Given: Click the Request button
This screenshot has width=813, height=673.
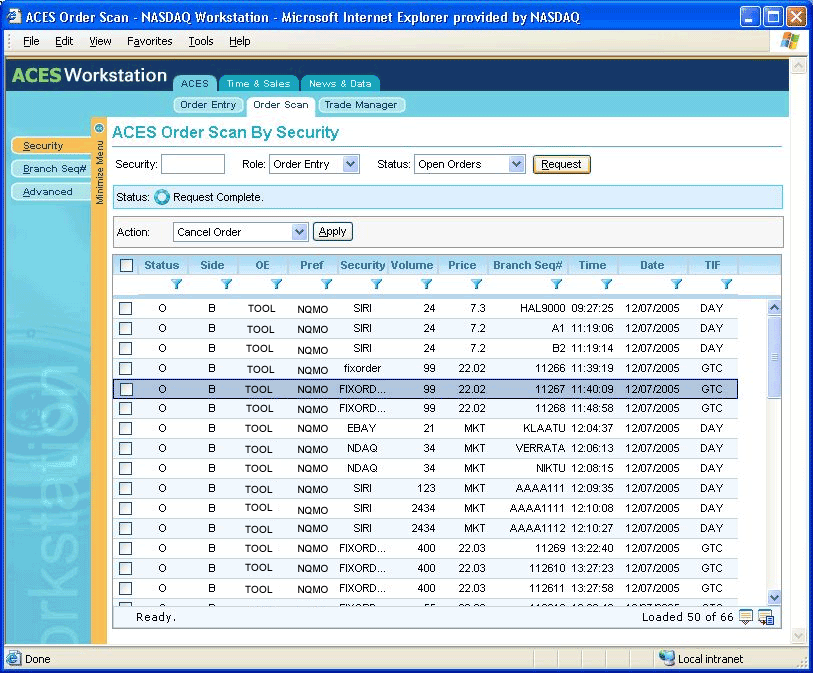Looking at the screenshot, I should [562, 164].
